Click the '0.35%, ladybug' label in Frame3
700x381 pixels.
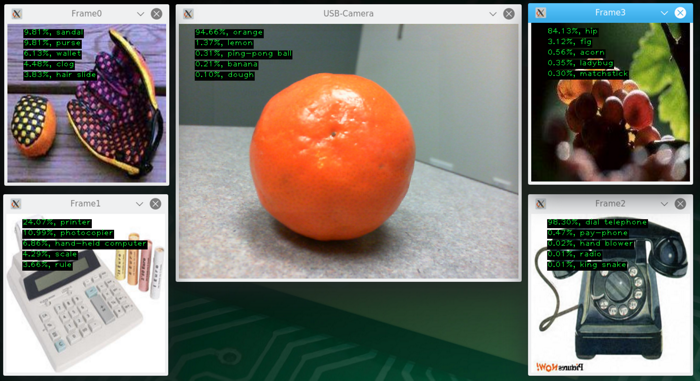click(580, 63)
